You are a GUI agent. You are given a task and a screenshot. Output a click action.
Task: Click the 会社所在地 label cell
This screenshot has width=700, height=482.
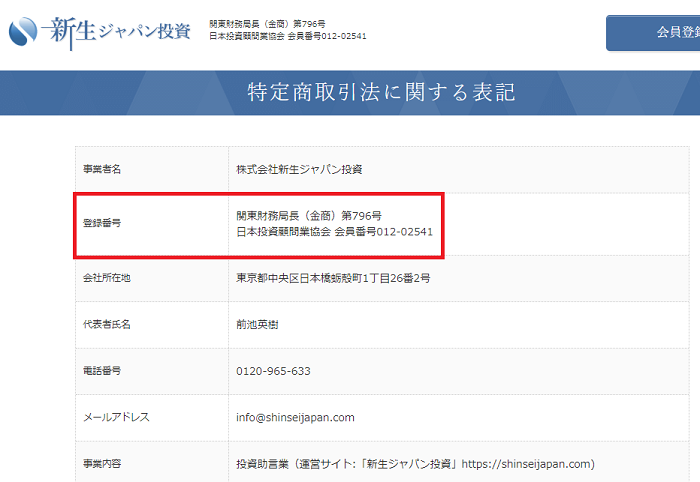pyautogui.click(x=152, y=278)
